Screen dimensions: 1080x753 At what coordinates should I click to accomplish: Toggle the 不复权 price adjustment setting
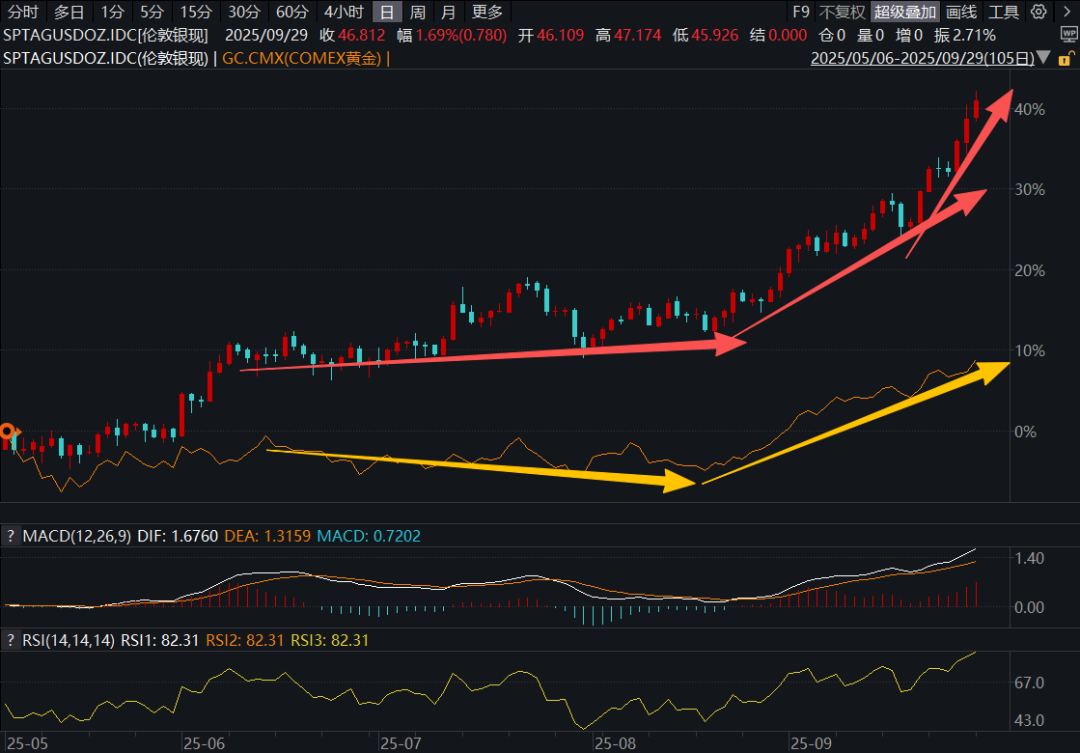(x=843, y=12)
